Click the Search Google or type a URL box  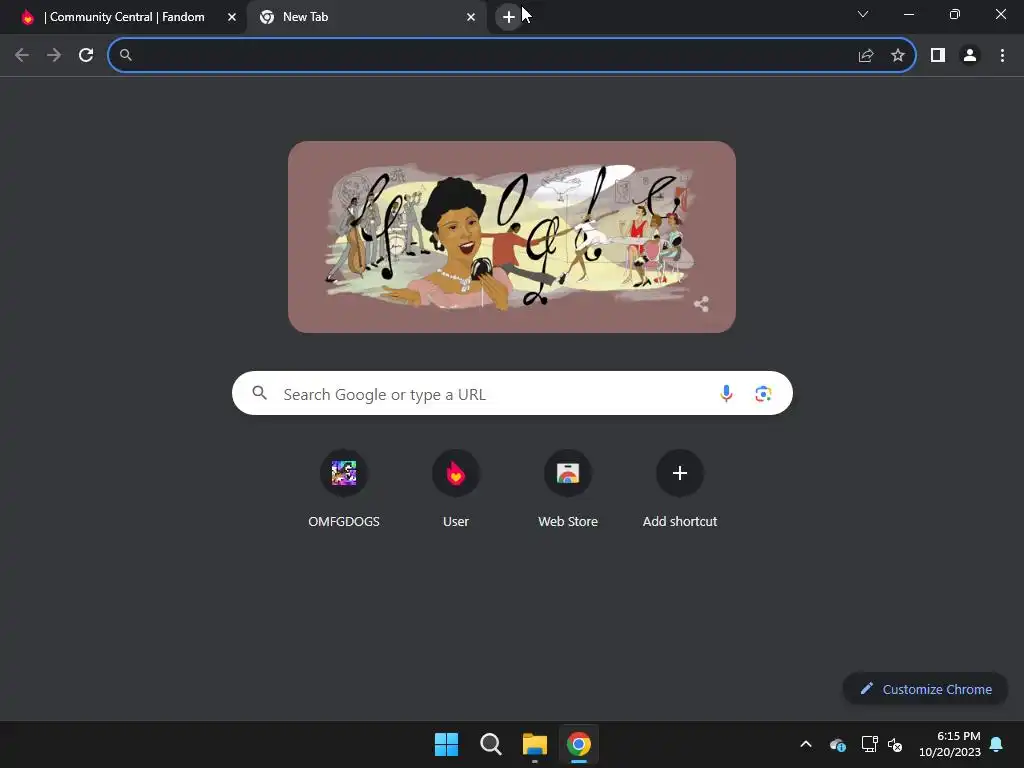pos(512,393)
